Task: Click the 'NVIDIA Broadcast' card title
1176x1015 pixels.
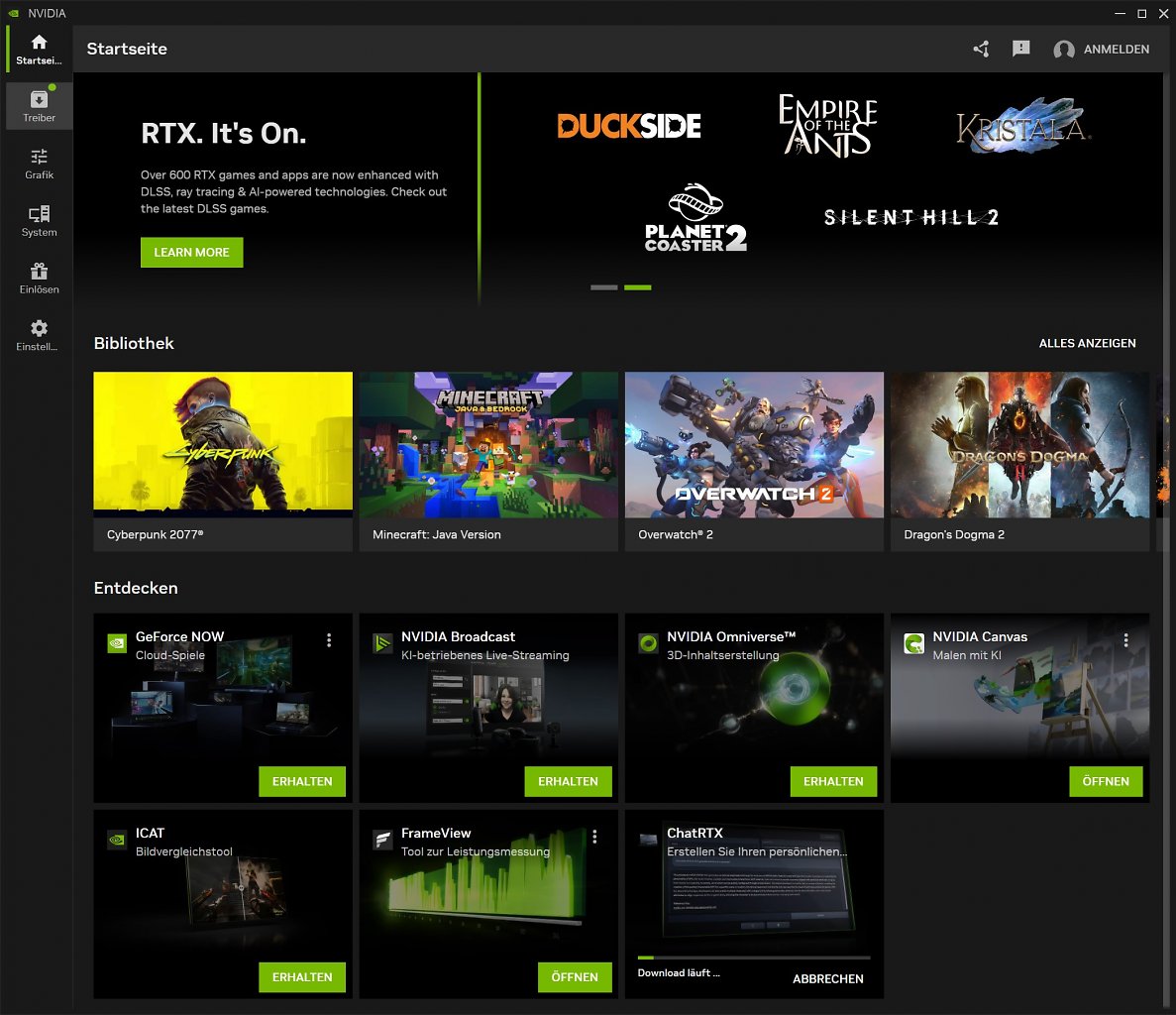Action: pos(458,636)
